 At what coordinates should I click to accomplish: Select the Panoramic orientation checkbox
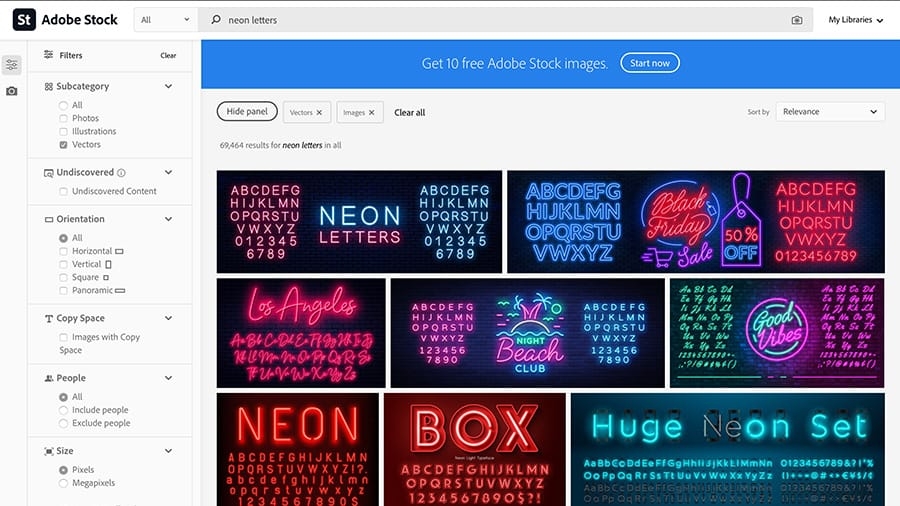pos(63,291)
